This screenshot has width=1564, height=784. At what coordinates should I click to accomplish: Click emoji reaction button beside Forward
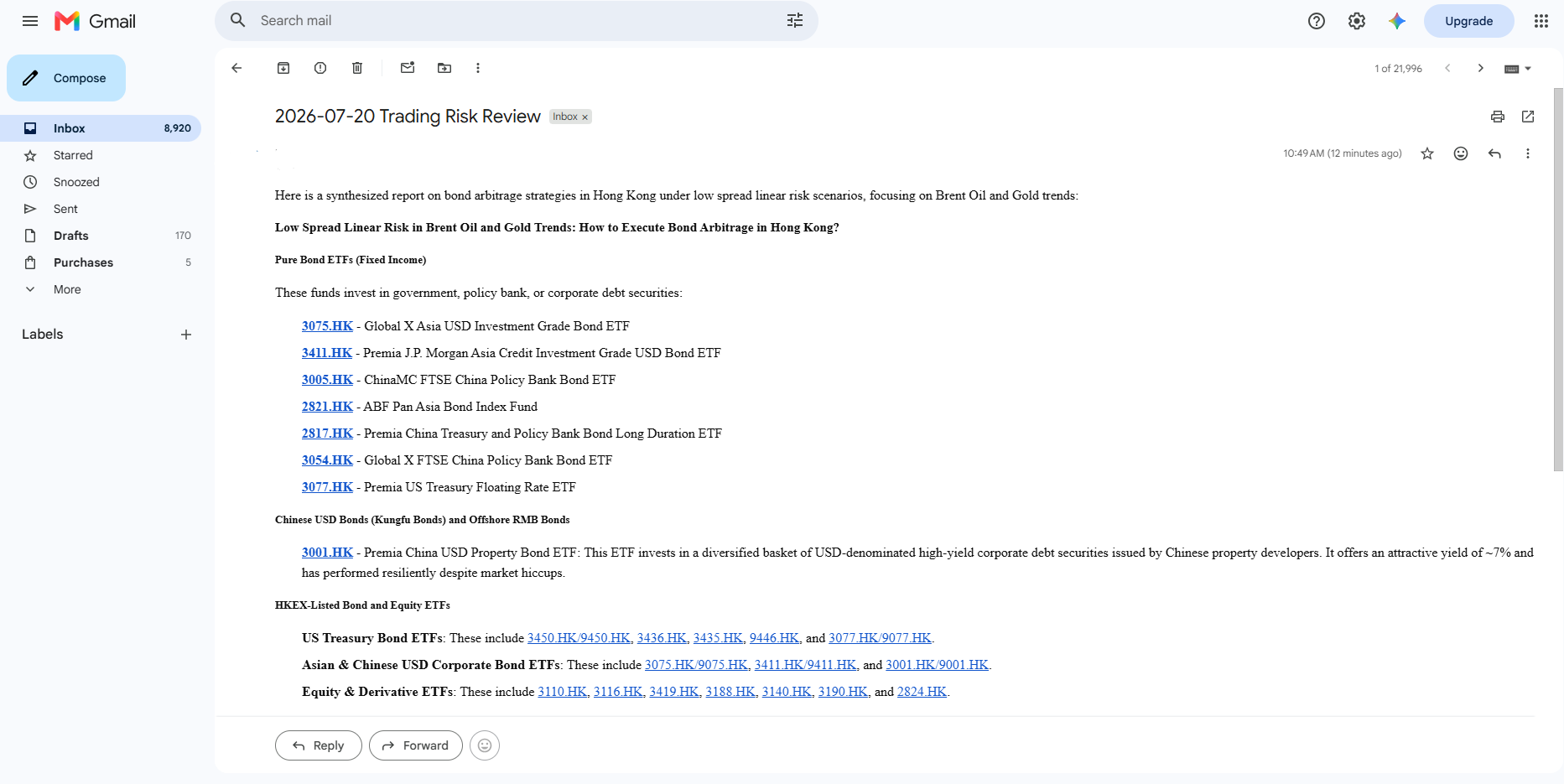tap(485, 745)
